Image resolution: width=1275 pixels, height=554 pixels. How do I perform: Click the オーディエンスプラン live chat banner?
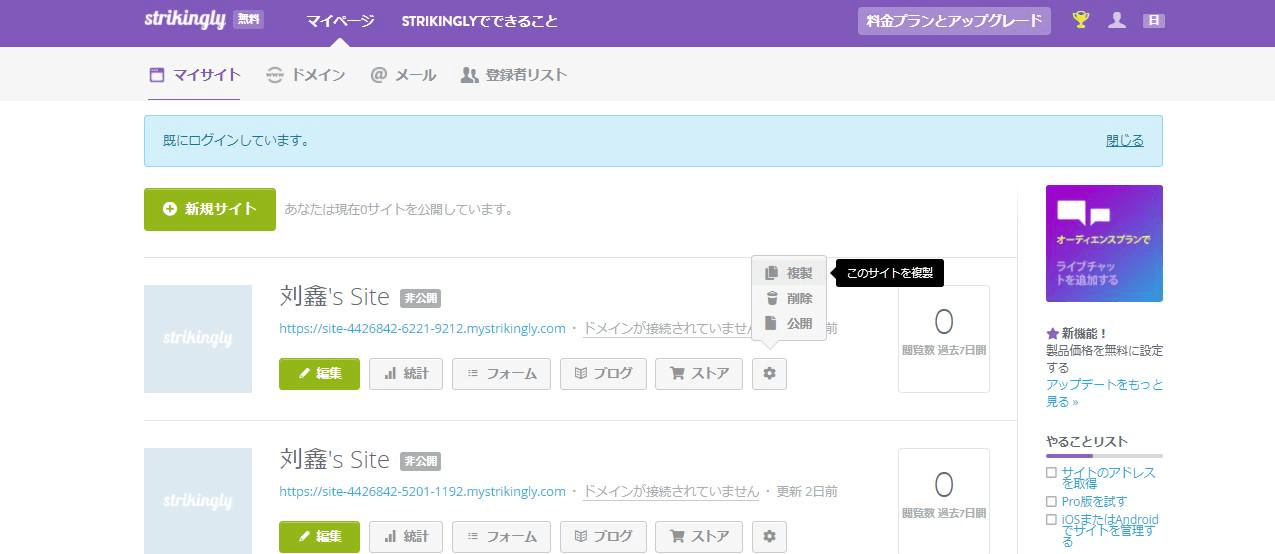(1104, 243)
